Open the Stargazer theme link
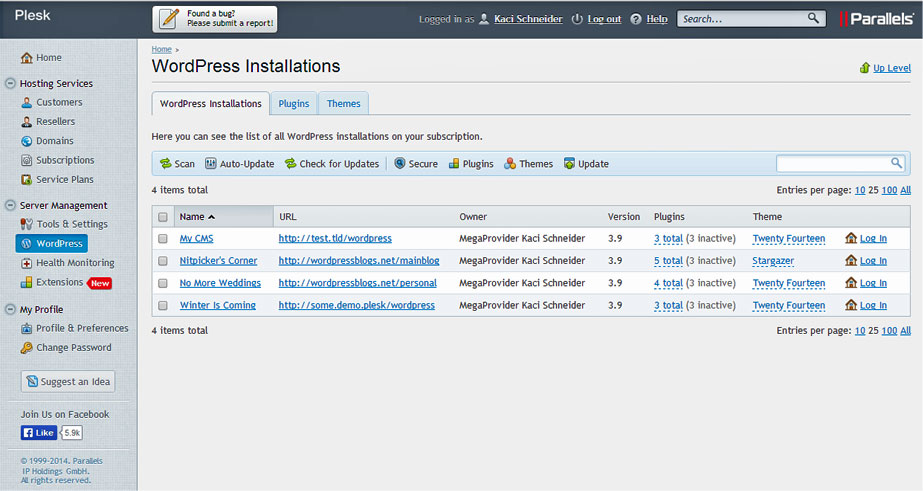 coord(773,261)
